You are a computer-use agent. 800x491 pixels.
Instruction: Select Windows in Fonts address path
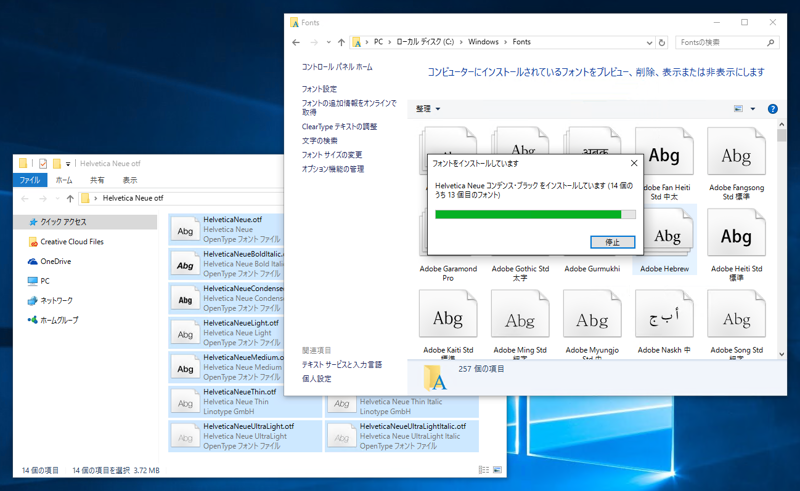click(x=483, y=42)
